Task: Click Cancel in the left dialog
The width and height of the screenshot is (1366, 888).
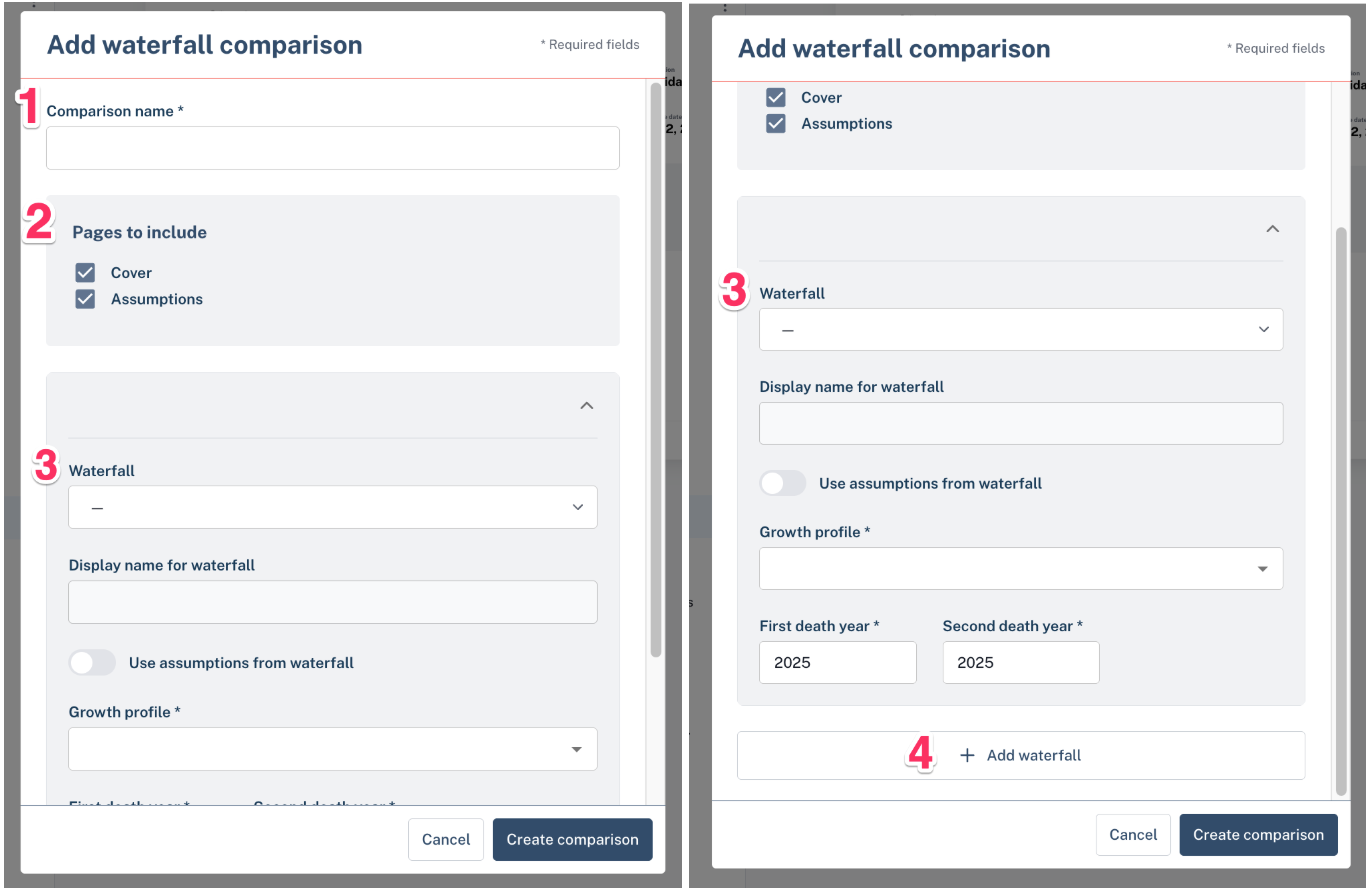Action: [446, 840]
